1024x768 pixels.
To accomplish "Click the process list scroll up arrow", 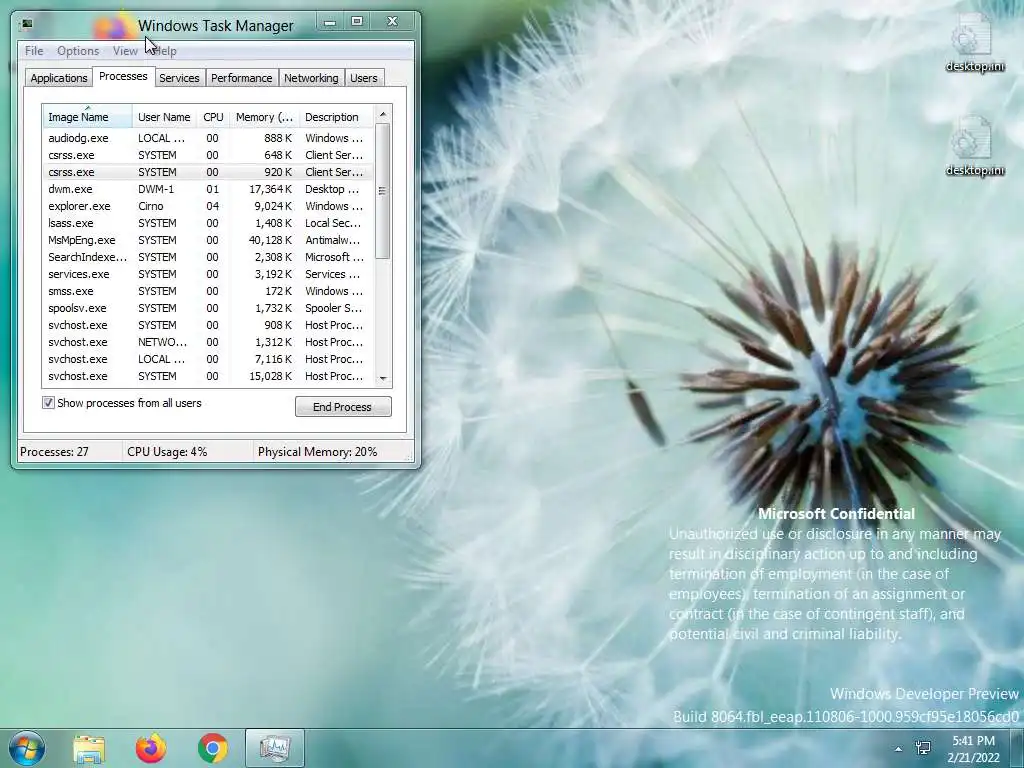I will 383,114.
